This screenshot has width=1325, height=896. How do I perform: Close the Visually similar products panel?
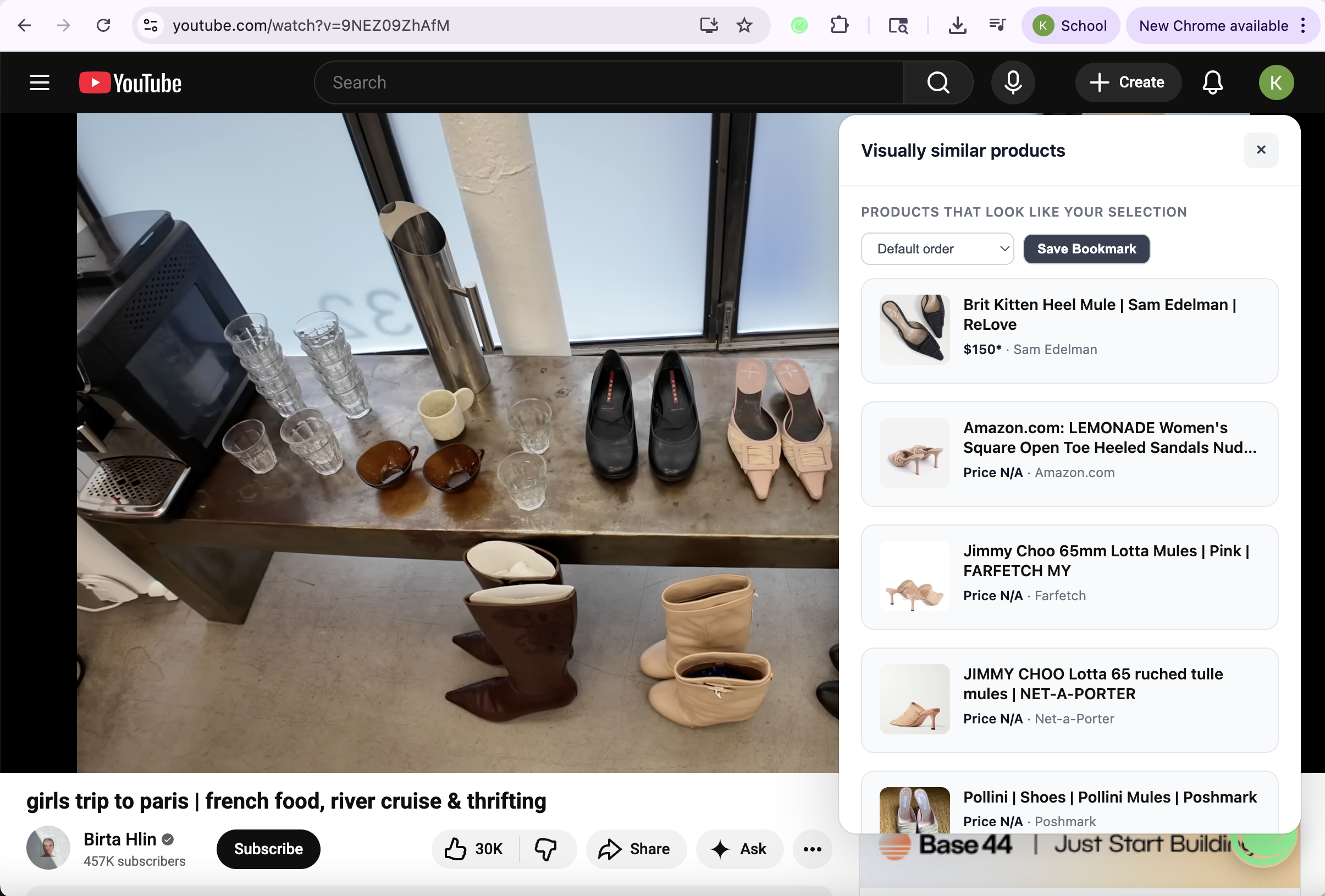click(x=1261, y=150)
